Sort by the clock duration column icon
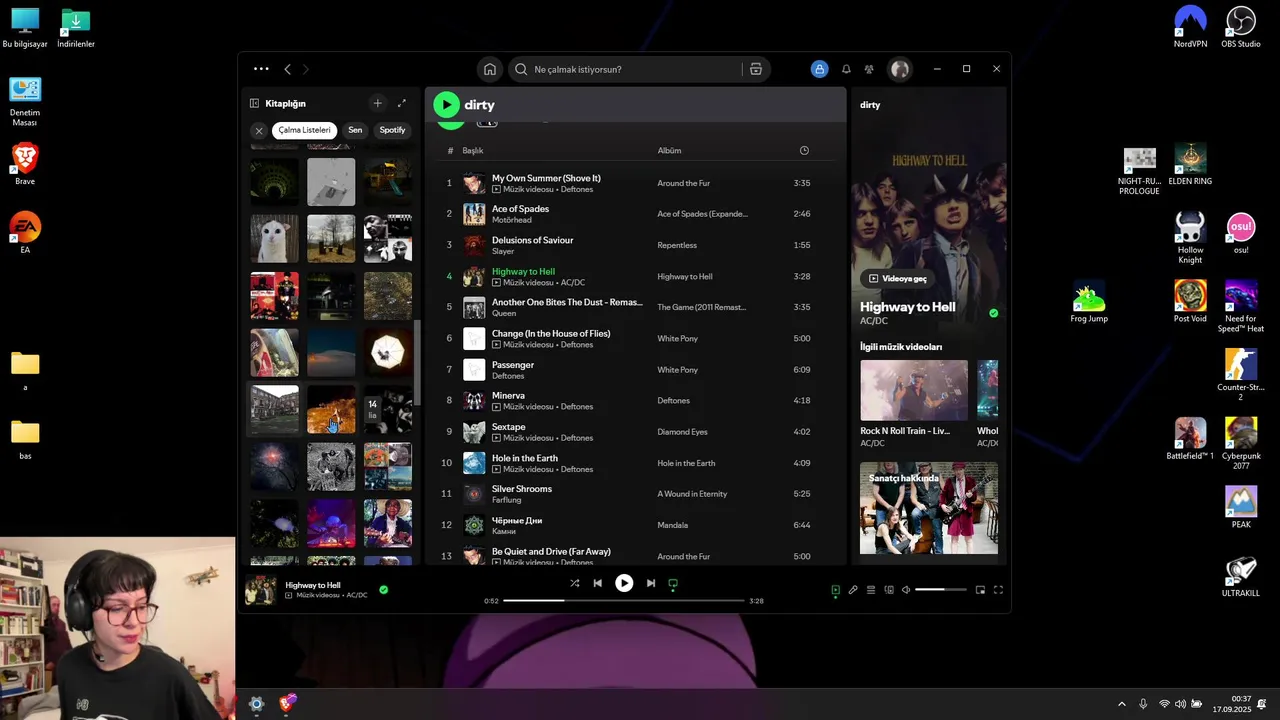The width and height of the screenshot is (1280, 720). (x=804, y=150)
